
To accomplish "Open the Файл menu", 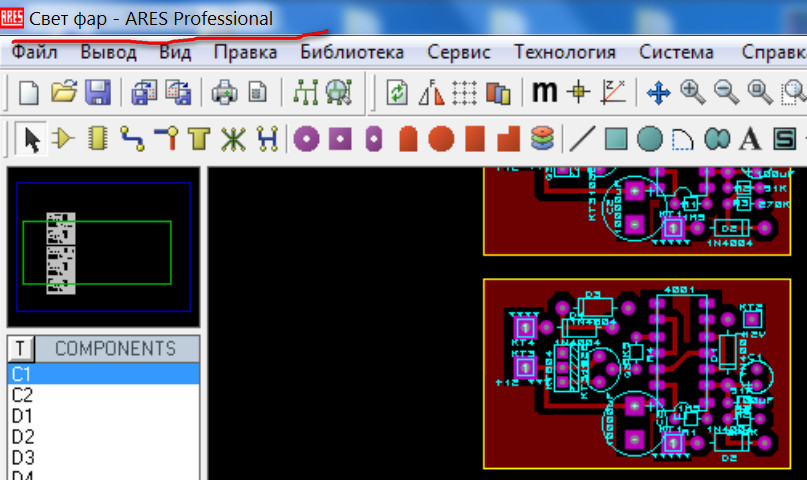I will tap(34, 52).
